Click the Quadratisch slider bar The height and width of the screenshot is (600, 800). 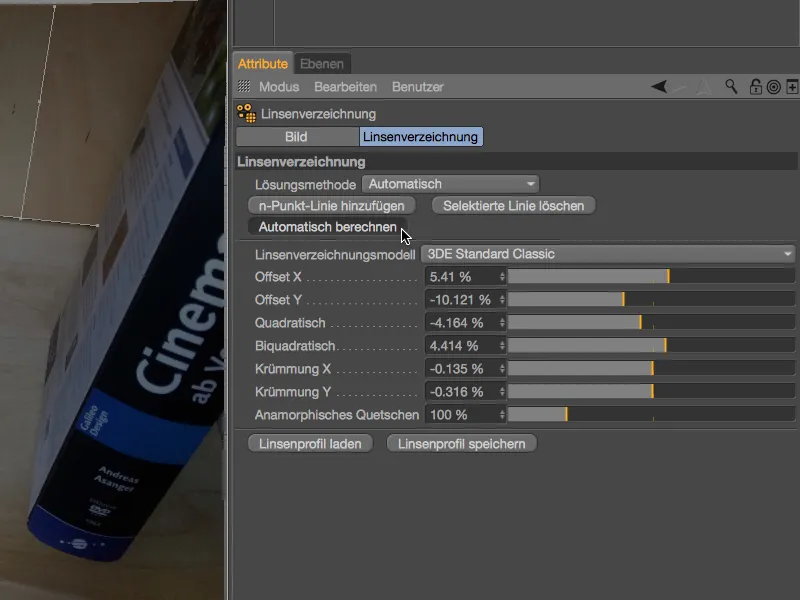[652, 322]
